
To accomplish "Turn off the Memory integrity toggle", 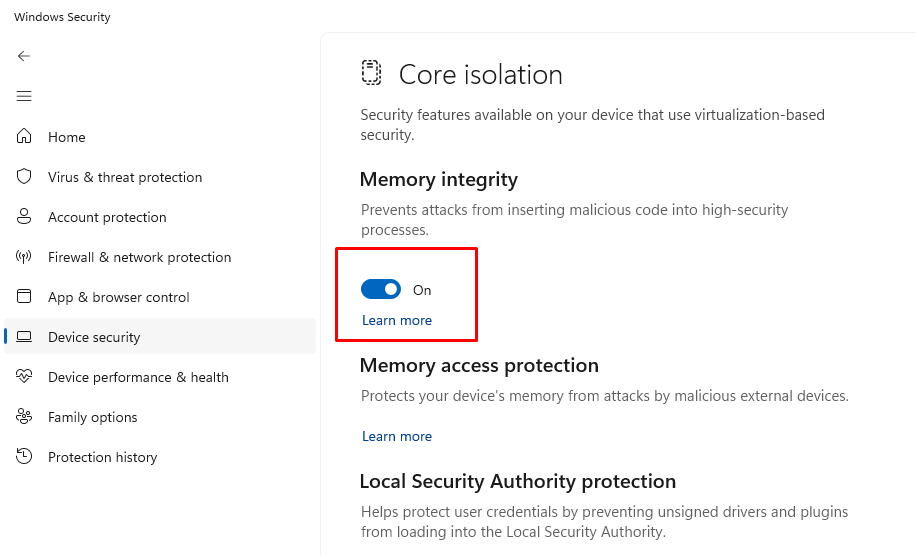I will 381,290.
